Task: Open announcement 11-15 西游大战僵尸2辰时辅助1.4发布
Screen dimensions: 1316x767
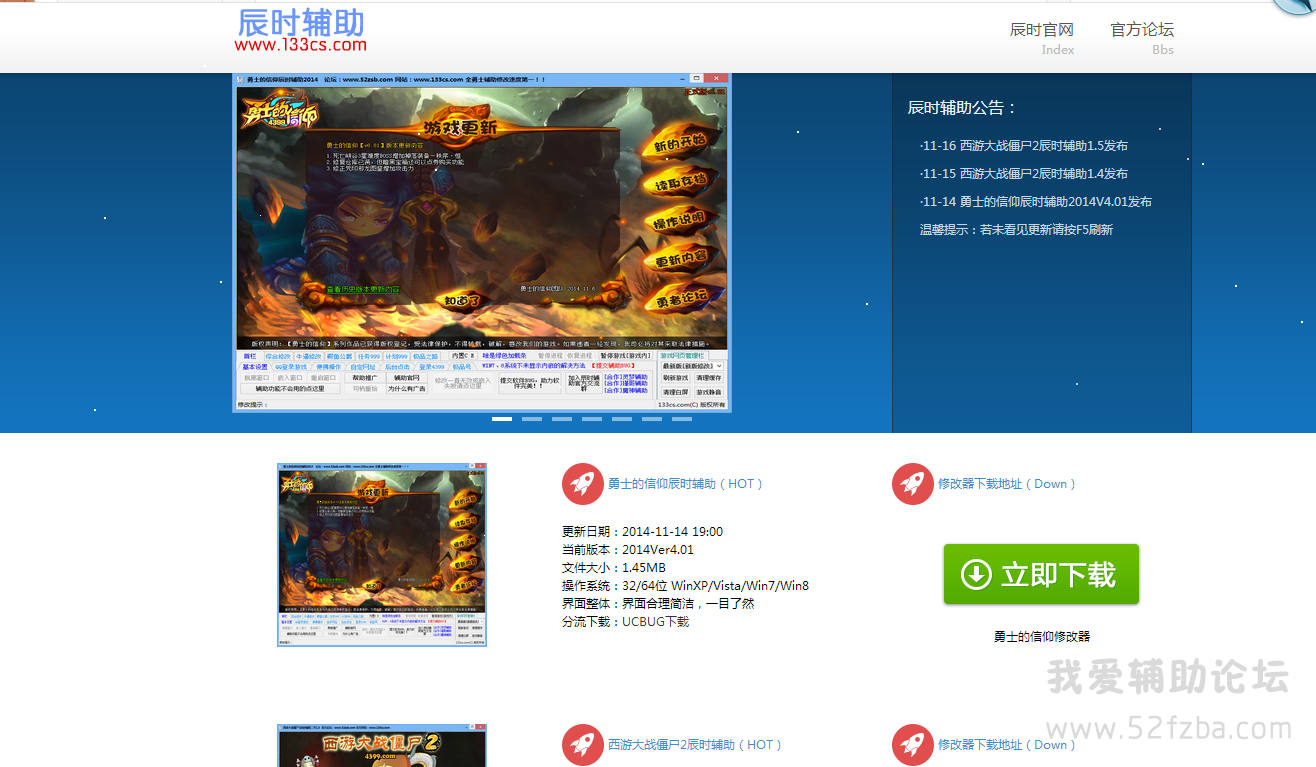Action: pyautogui.click(x=1023, y=174)
